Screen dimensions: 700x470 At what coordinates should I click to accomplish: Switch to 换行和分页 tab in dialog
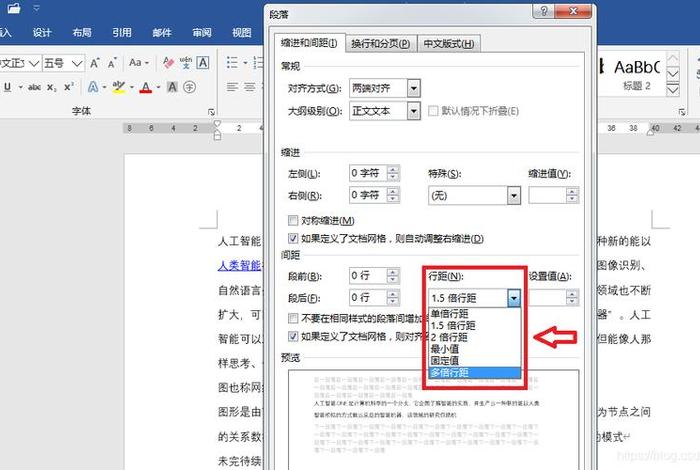click(381, 44)
